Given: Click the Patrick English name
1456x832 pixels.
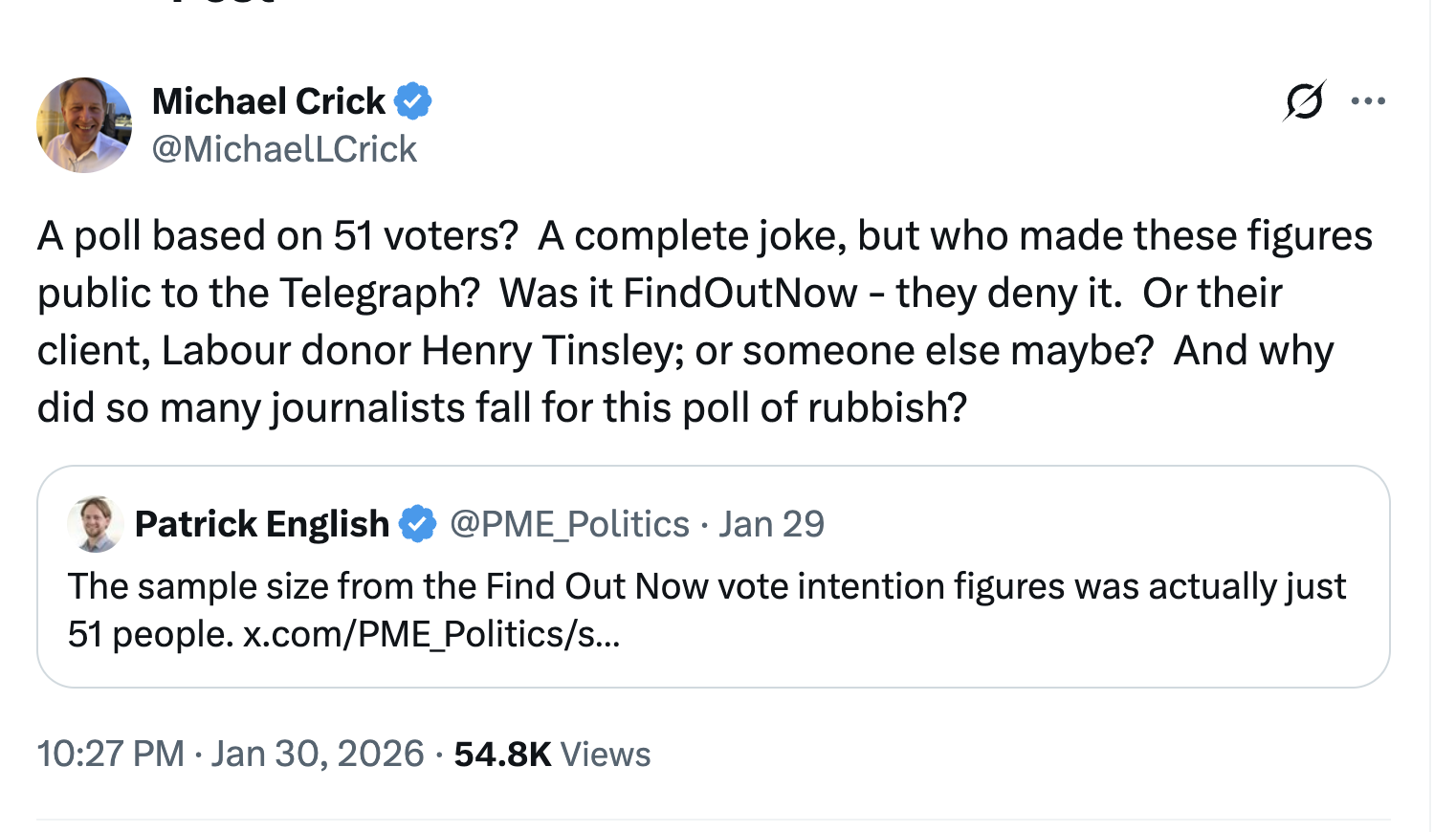Looking at the screenshot, I should click(x=261, y=524).
